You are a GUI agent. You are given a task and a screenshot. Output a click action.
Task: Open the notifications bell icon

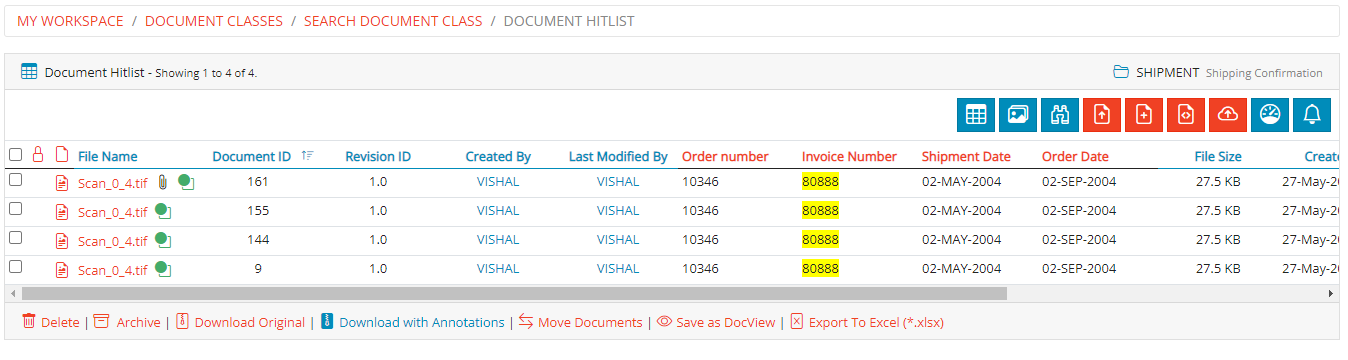[1312, 115]
